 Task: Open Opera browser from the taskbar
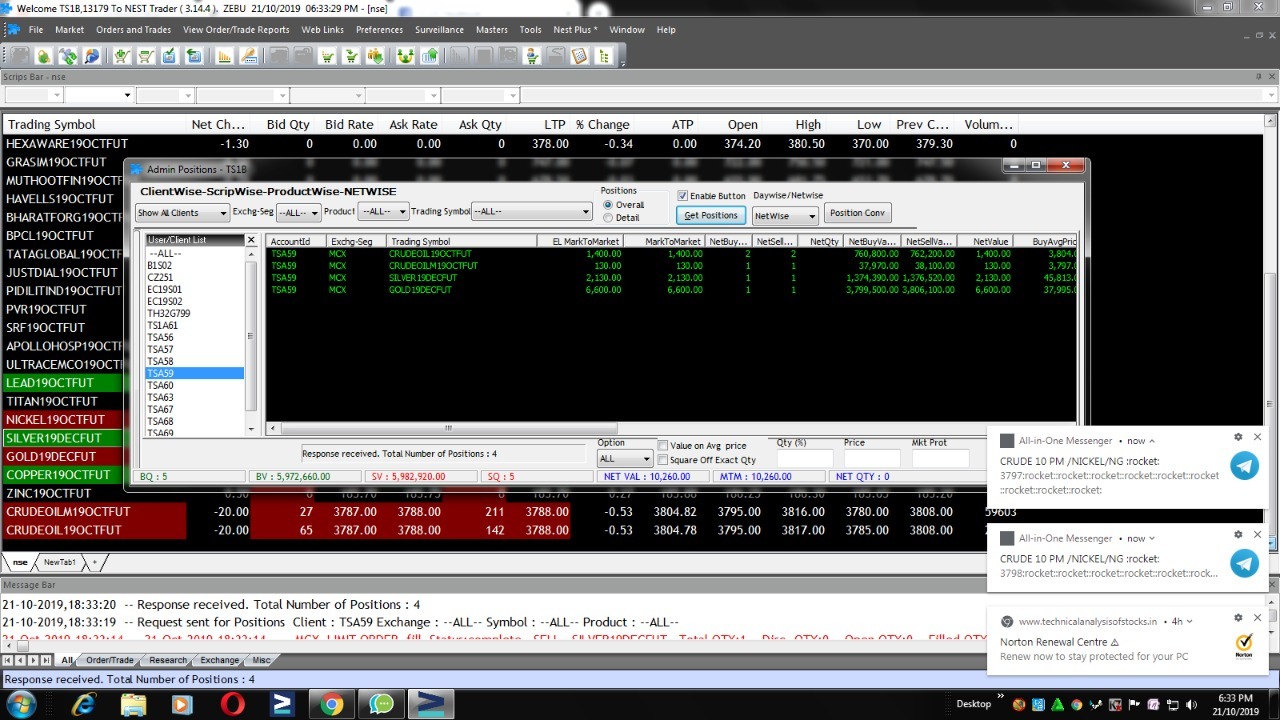click(x=233, y=704)
